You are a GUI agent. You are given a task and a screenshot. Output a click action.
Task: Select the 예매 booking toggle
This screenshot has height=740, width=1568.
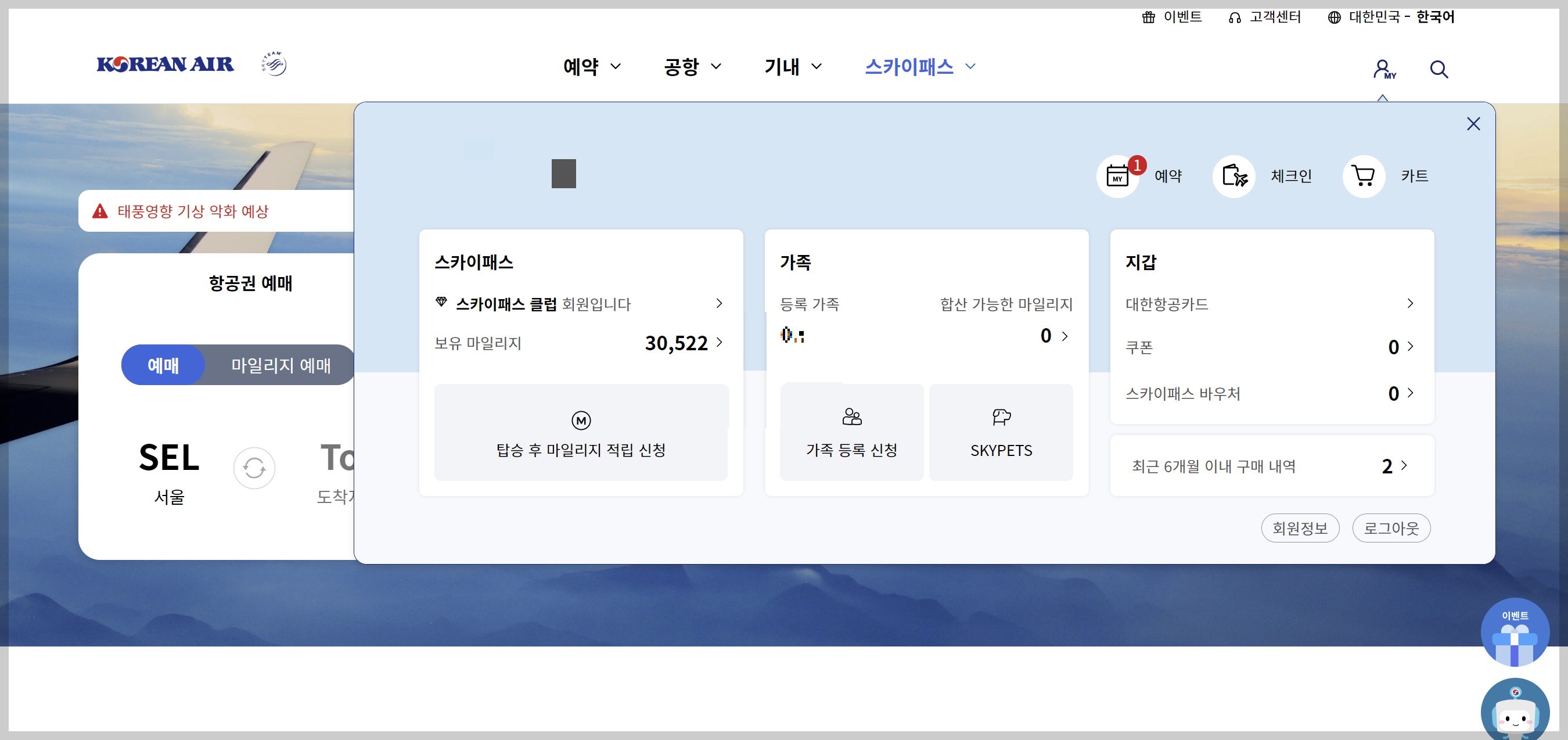(163, 365)
